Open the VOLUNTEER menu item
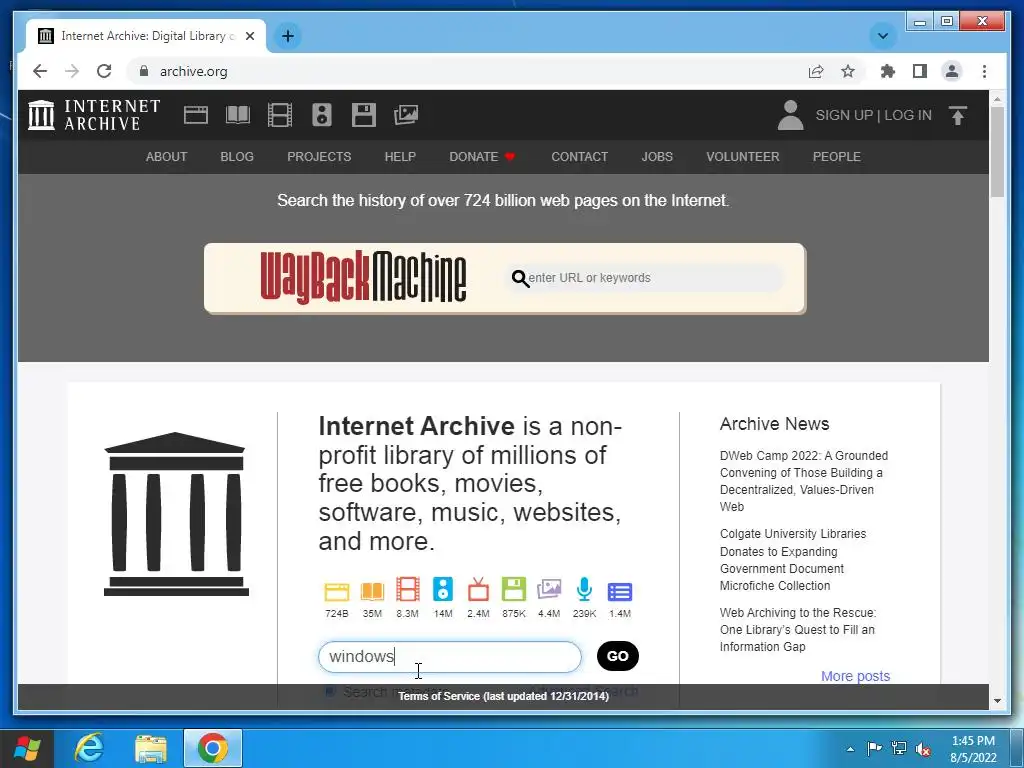Image resolution: width=1024 pixels, height=768 pixels. click(x=743, y=157)
